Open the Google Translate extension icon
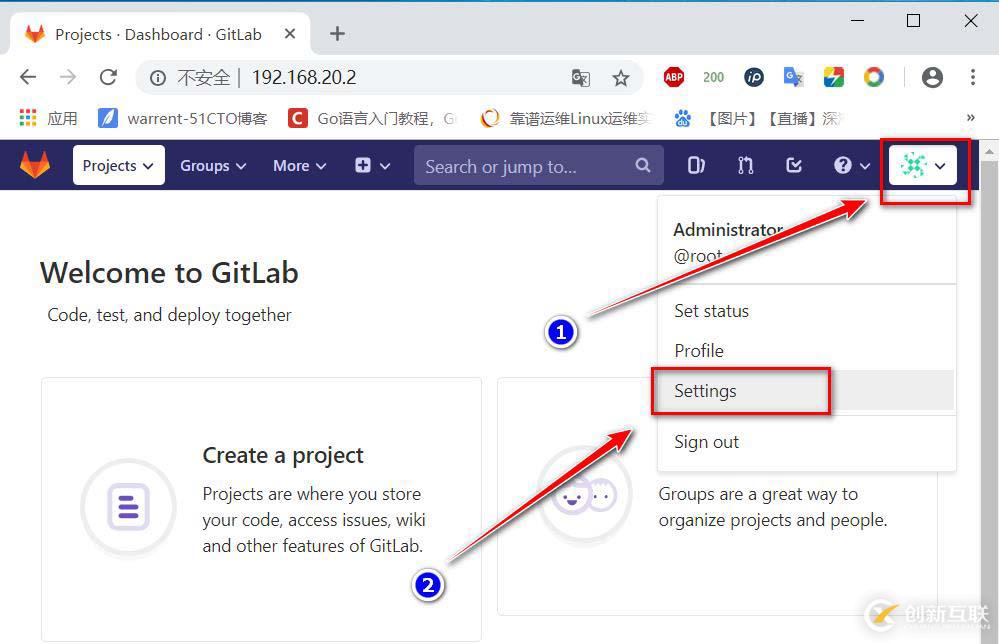 (793, 77)
